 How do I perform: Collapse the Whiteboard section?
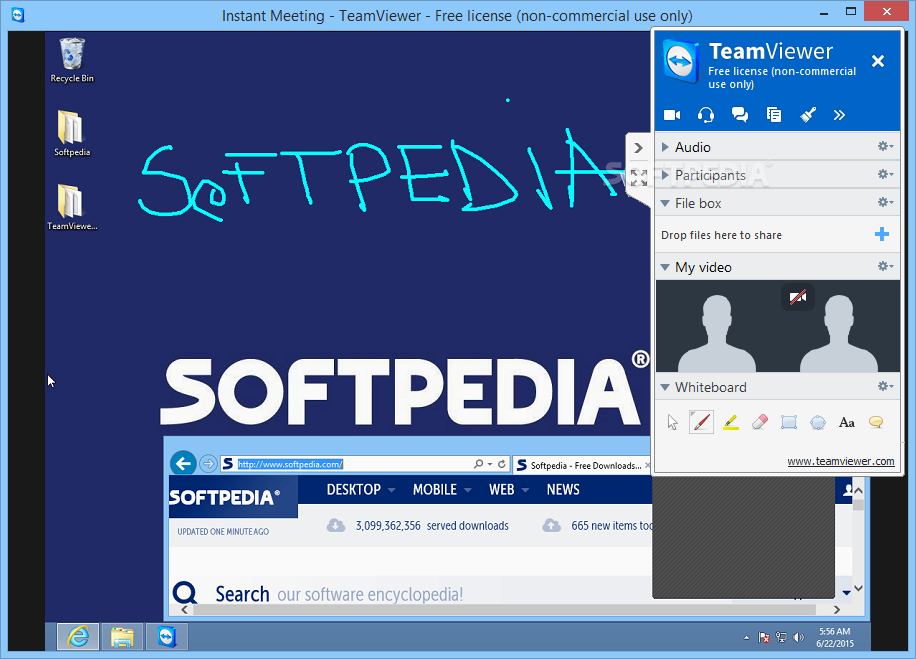coord(665,387)
